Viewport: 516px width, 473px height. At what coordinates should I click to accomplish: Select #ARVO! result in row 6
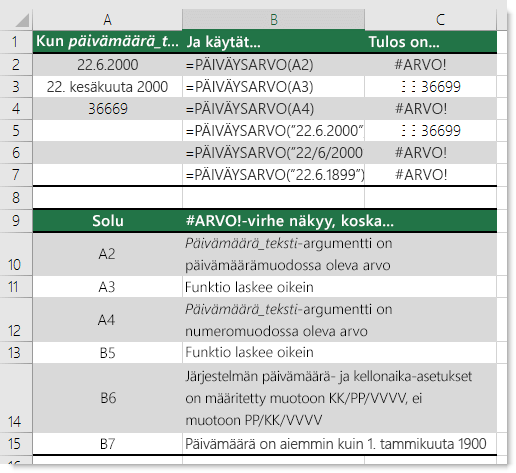coord(431,153)
